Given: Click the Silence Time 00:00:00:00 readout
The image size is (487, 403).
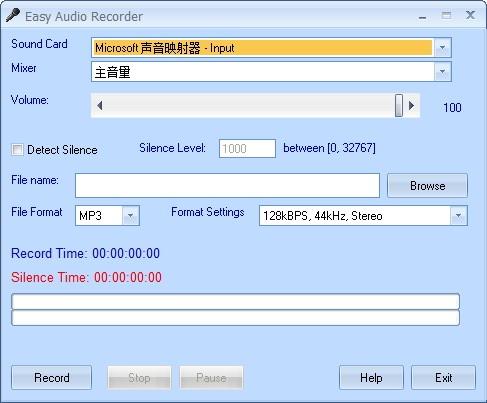Looking at the screenshot, I should [x=86, y=277].
